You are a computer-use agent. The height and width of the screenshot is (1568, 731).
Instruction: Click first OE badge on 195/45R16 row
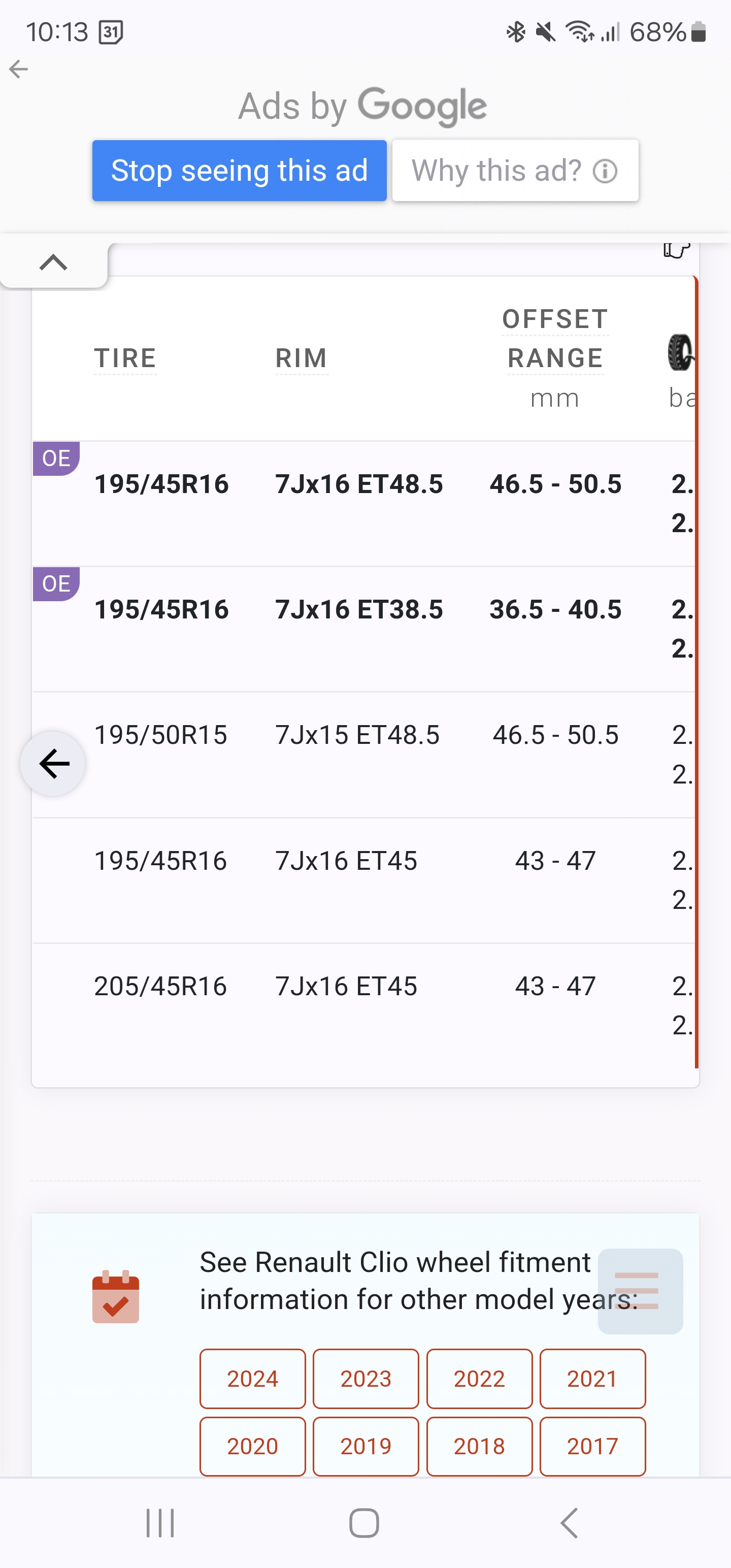(x=56, y=459)
